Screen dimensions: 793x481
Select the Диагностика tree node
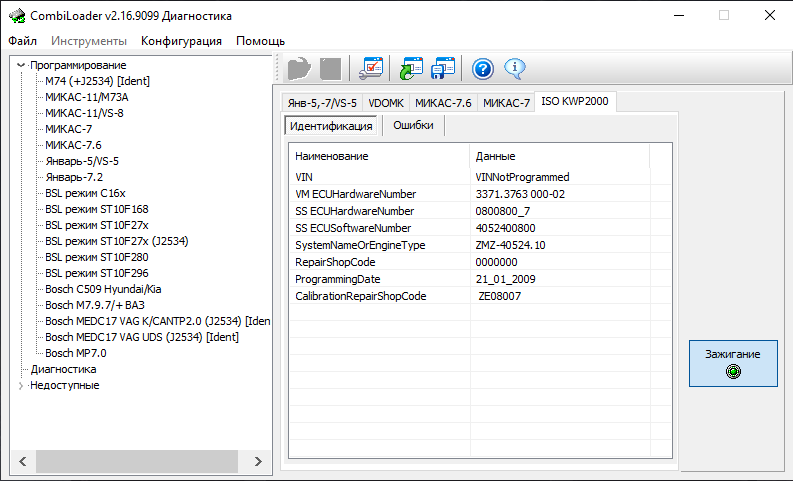(x=63, y=369)
